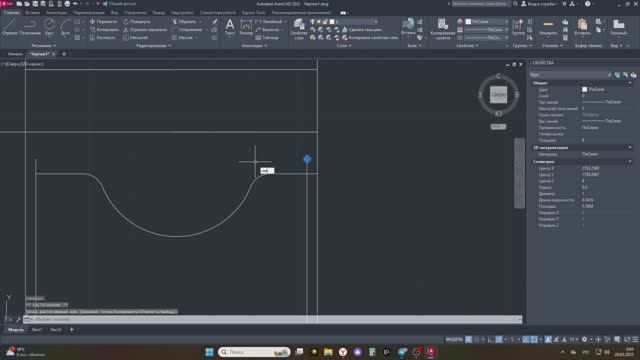Toggle МОДЕЛЬ space in status bar

(454, 340)
